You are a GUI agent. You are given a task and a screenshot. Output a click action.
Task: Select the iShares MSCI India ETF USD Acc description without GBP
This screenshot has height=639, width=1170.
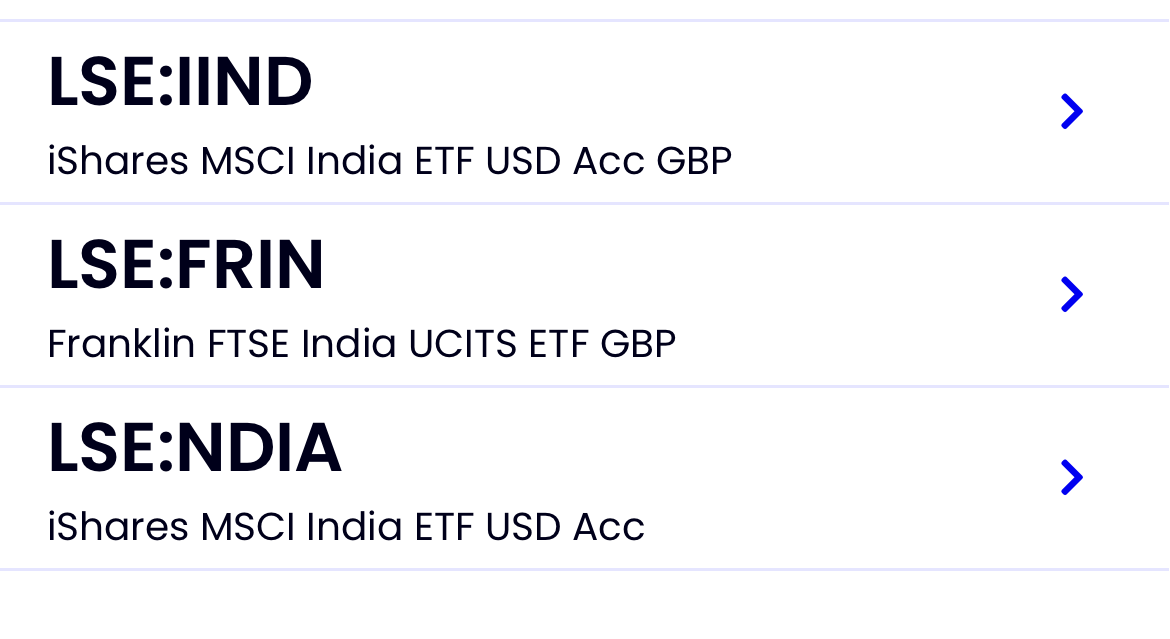[x=346, y=526]
